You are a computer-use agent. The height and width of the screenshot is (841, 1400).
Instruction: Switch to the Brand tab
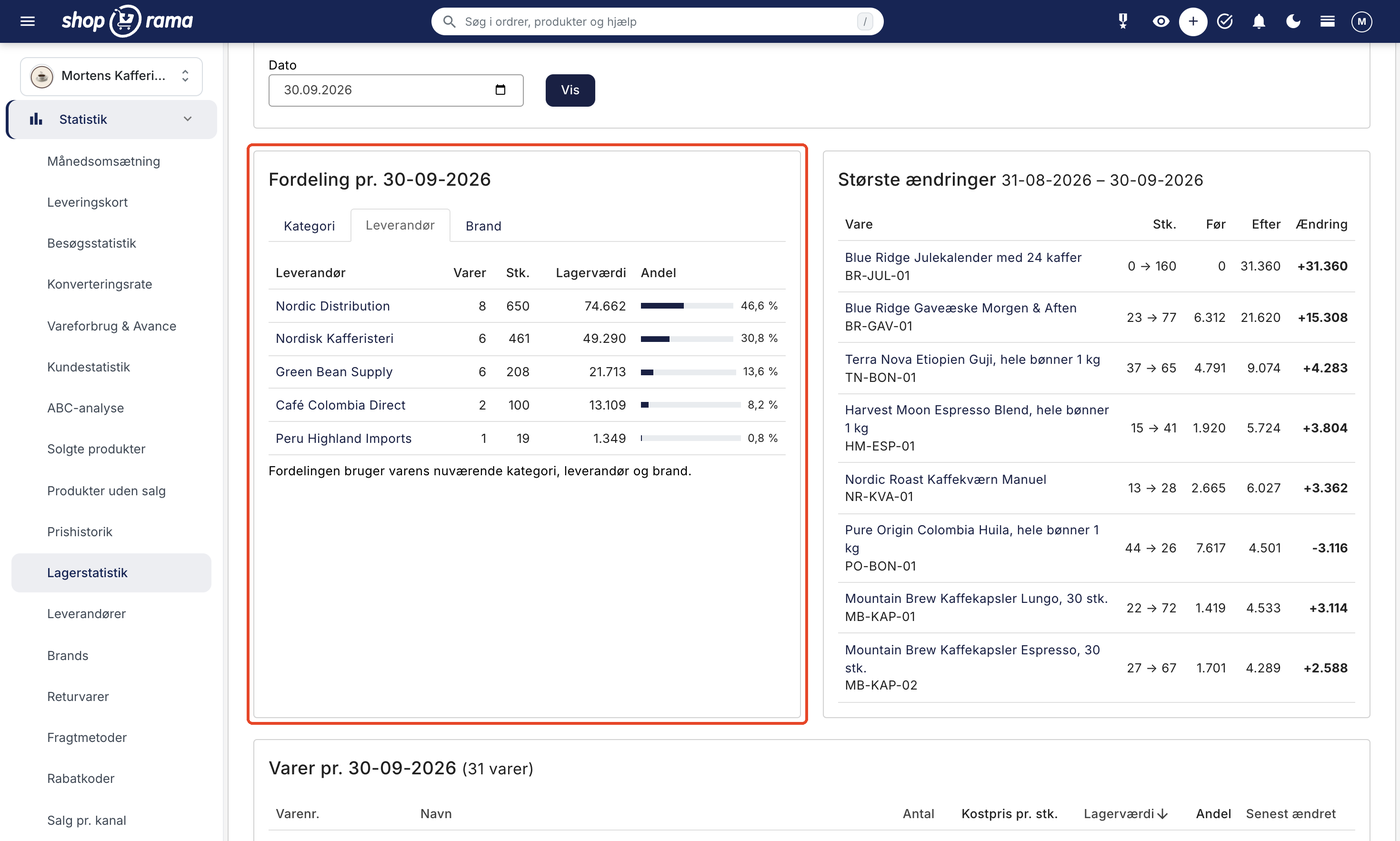tap(483, 226)
